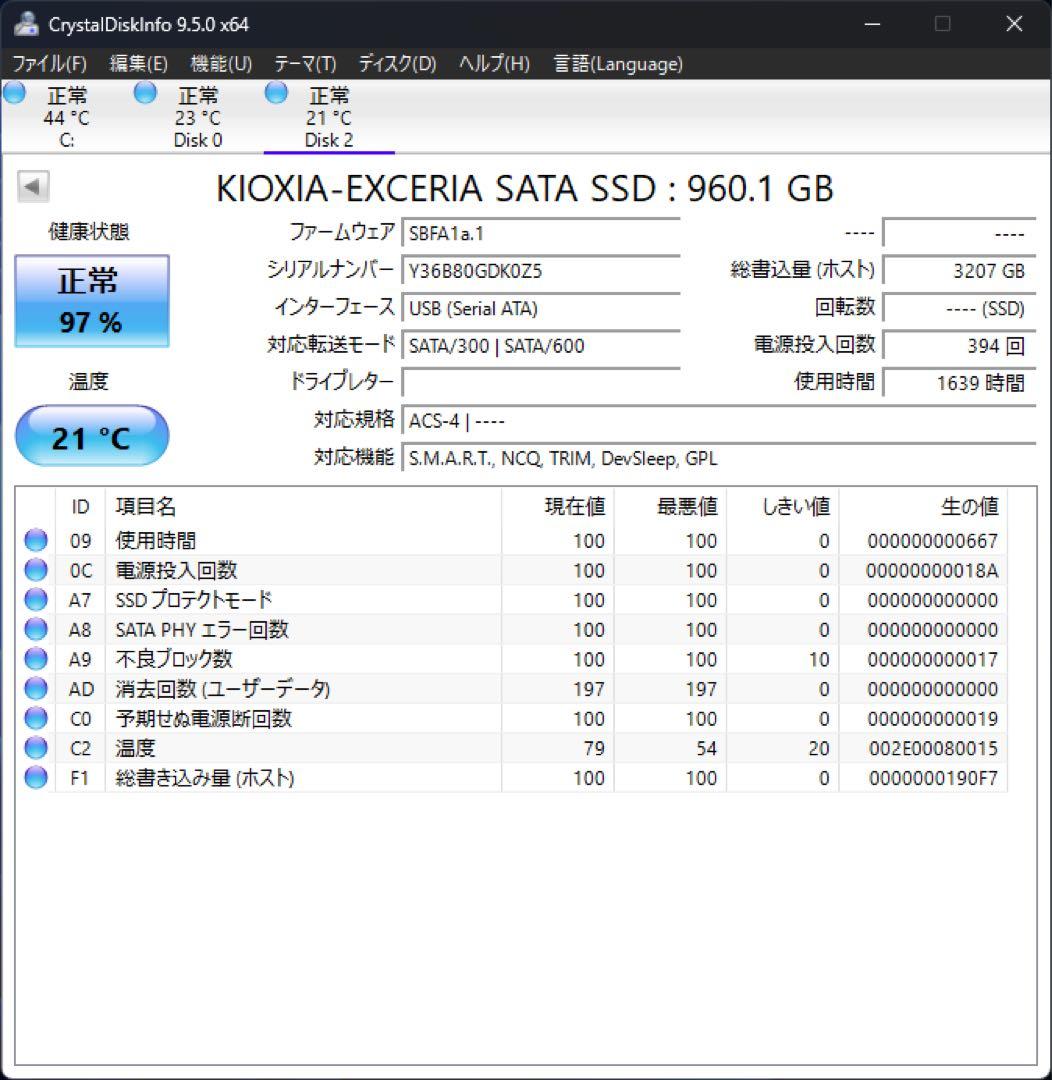Screen dimensions: 1052x1080
Task: Open the ディスク(D) menu
Action: (398, 64)
